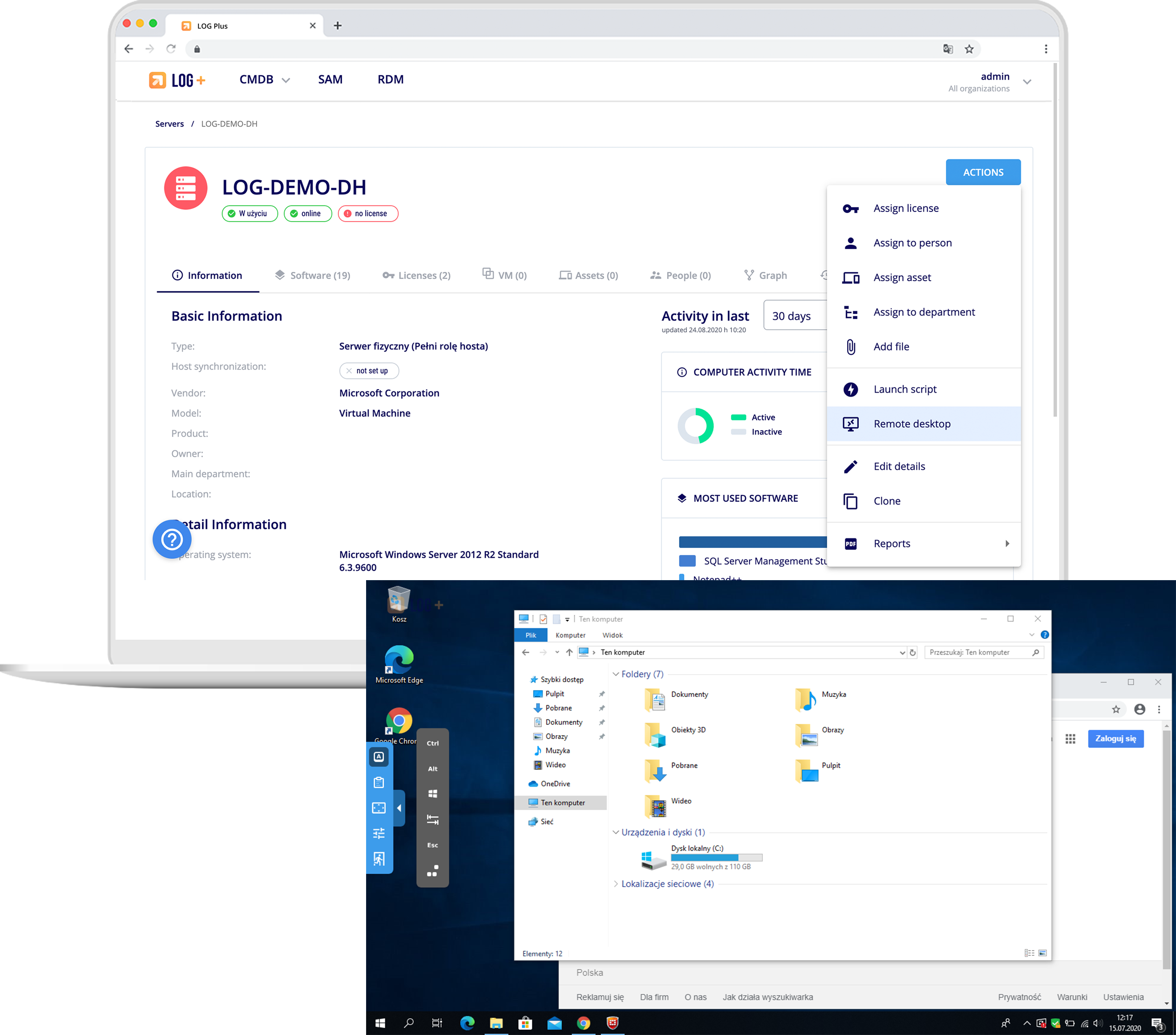Viewport: 1176px width, 1035px height.
Task: Click the search icon in Windows taskbar
Action: coord(408,1023)
